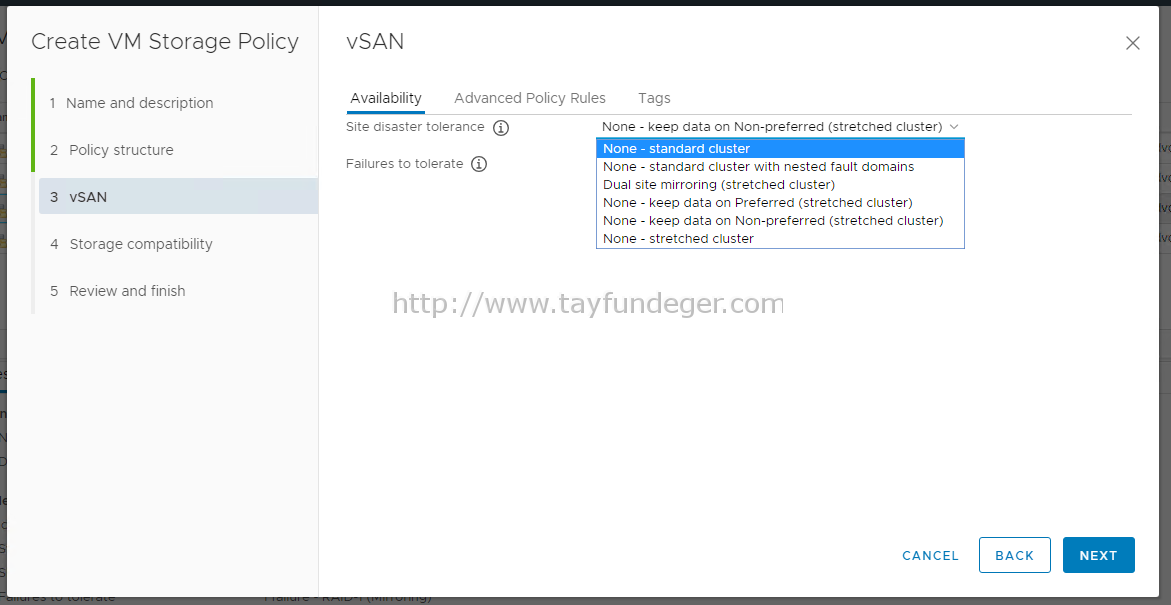The width and height of the screenshot is (1171, 605).
Task: Click the 'Site disaster tolerance' label
Action: tap(415, 127)
